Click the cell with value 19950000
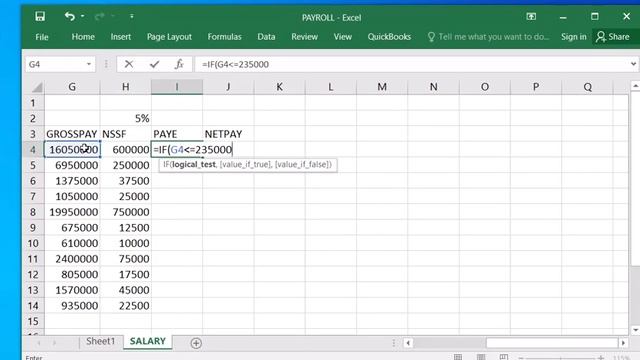The height and width of the screenshot is (360, 640). (x=72, y=212)
